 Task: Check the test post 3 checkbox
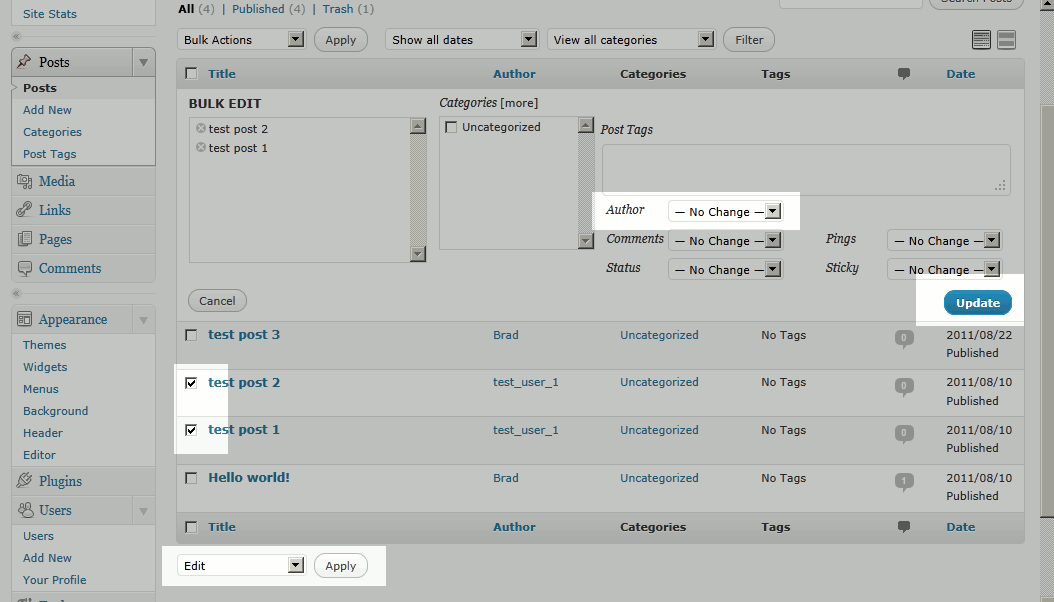pyautogui.click(x=191, y=335)
